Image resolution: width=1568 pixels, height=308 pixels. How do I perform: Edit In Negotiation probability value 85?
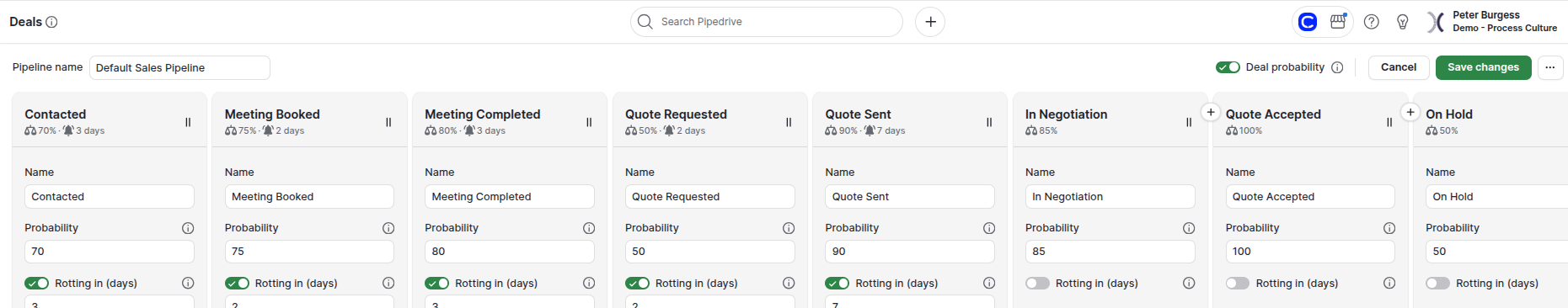pos(1110,252)
